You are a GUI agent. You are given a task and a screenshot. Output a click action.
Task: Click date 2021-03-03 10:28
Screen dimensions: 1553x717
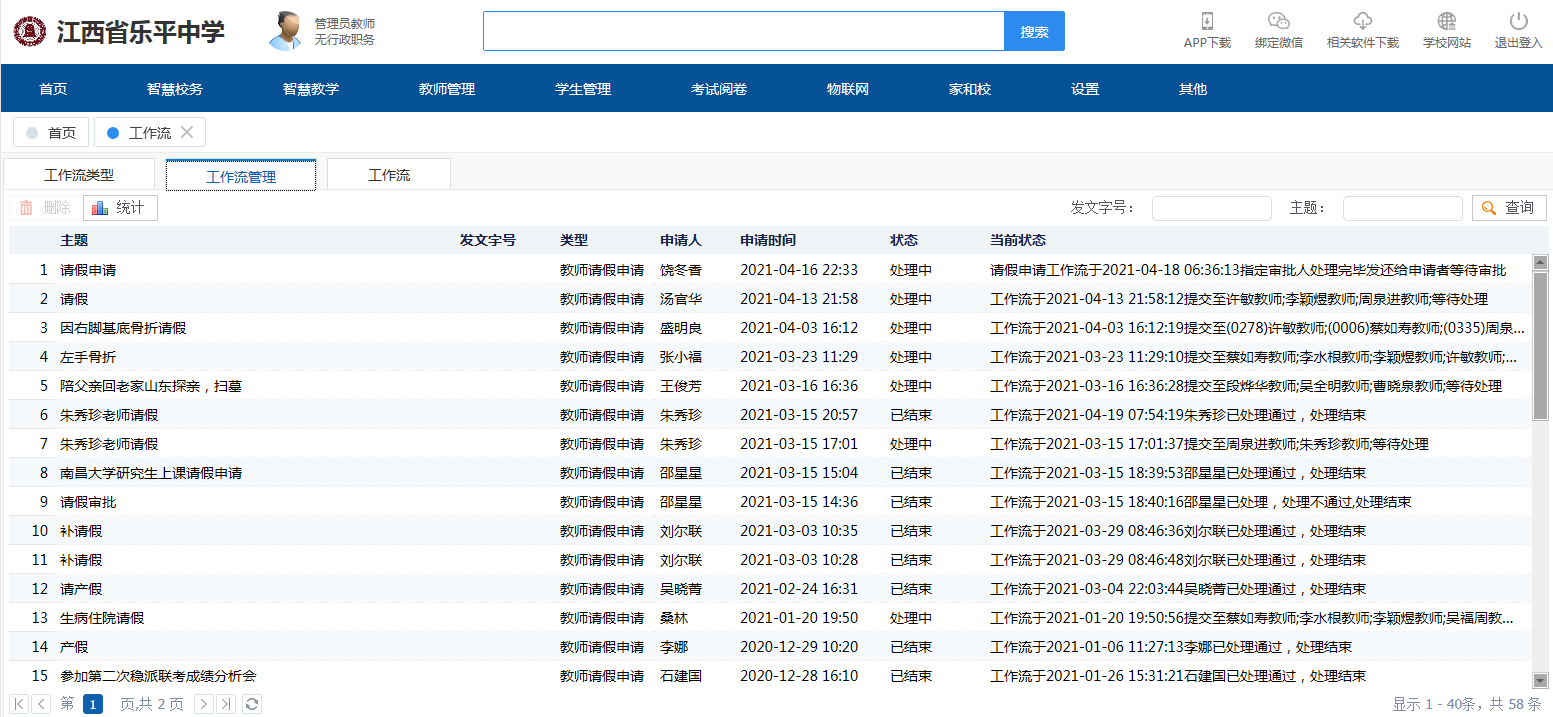click(x=799, y=560)
